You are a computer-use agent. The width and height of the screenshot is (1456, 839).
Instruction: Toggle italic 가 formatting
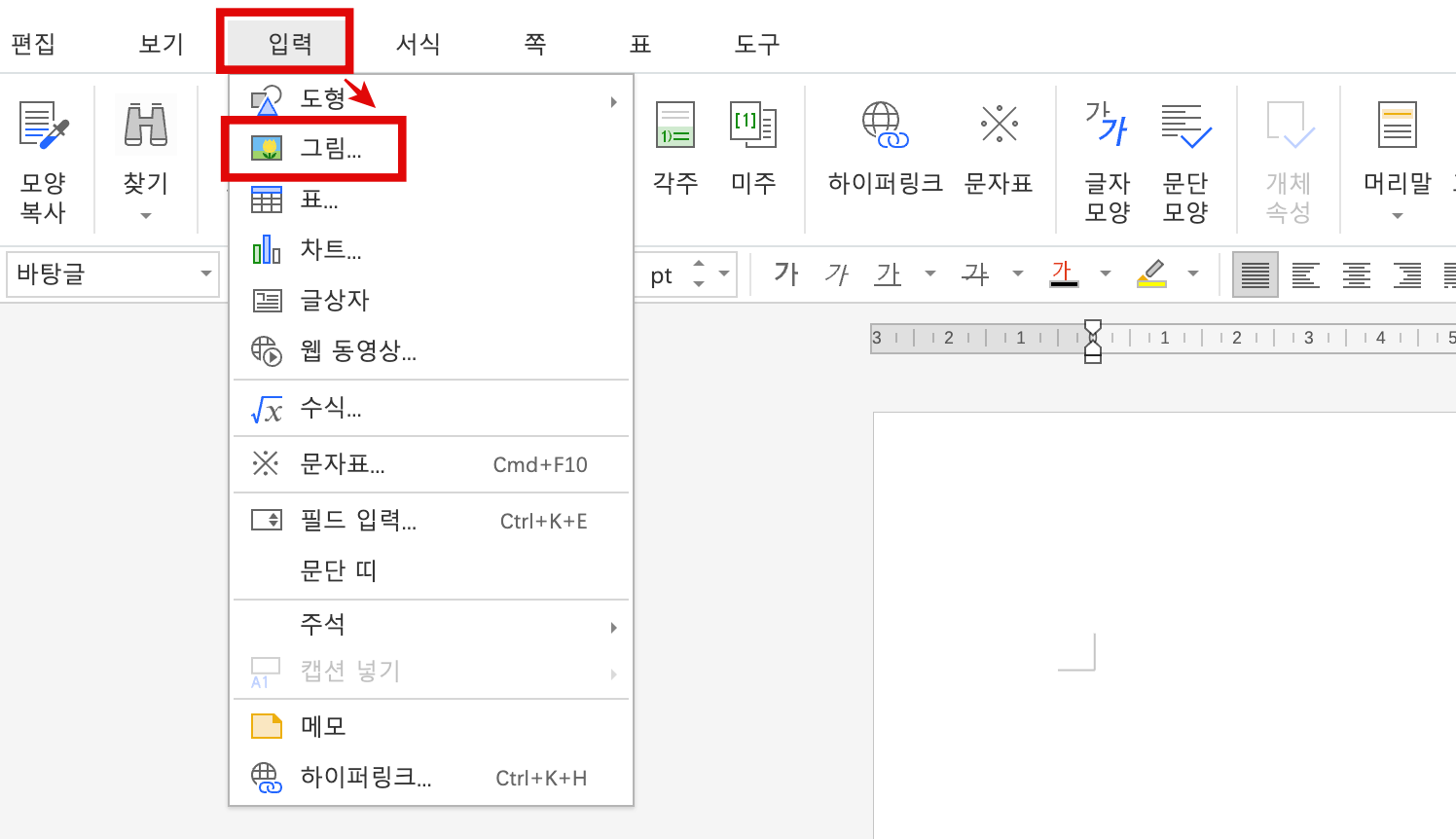[837, 274]
